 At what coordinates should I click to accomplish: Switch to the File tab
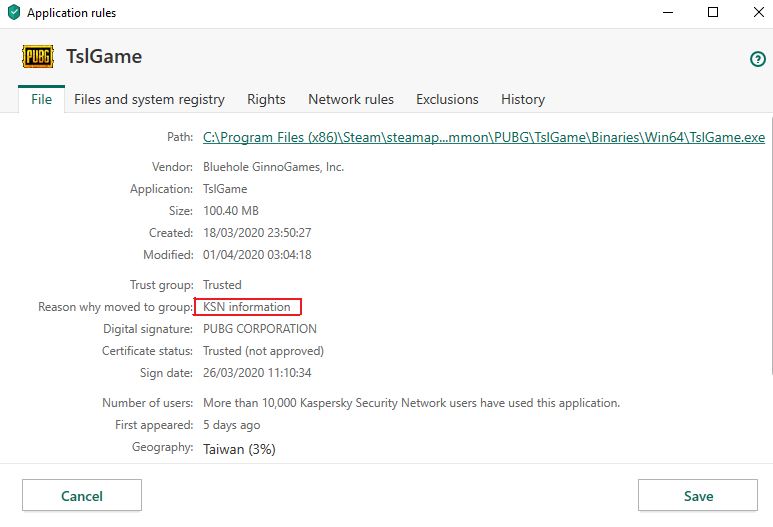[x=41, y=99]
